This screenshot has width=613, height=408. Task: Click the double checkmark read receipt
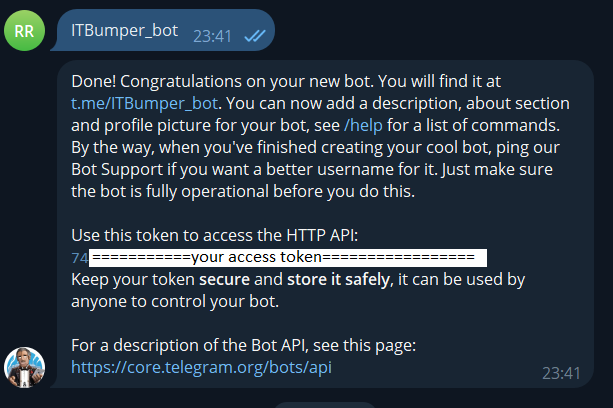click(256, 34)
